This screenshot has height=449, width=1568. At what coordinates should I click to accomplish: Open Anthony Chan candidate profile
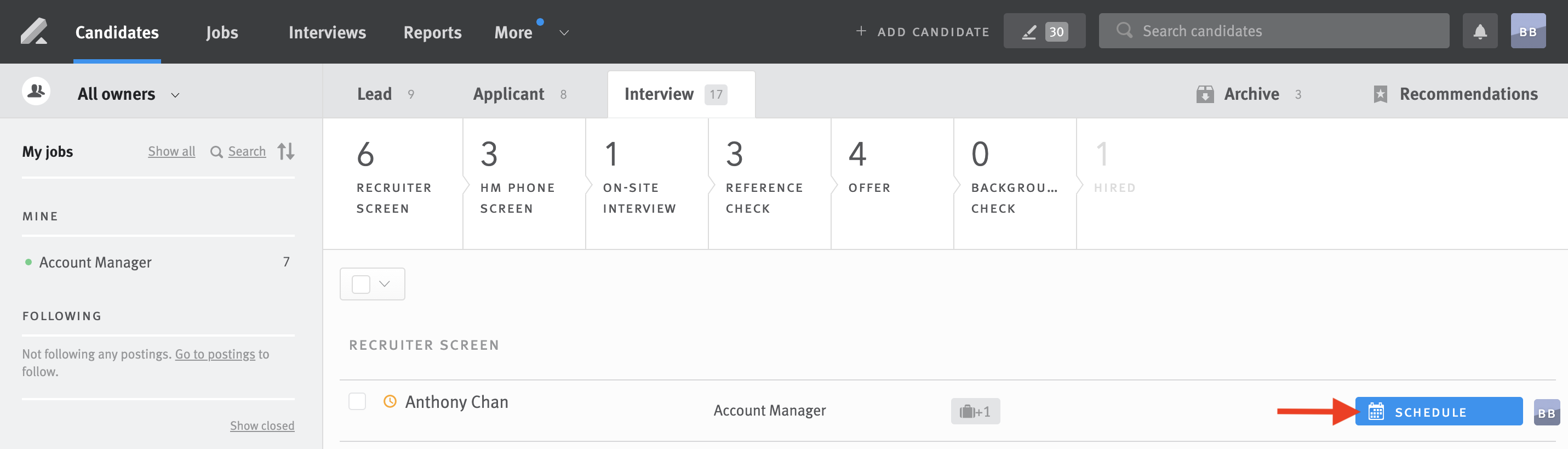pyautogui.click(x=456, y=401)
